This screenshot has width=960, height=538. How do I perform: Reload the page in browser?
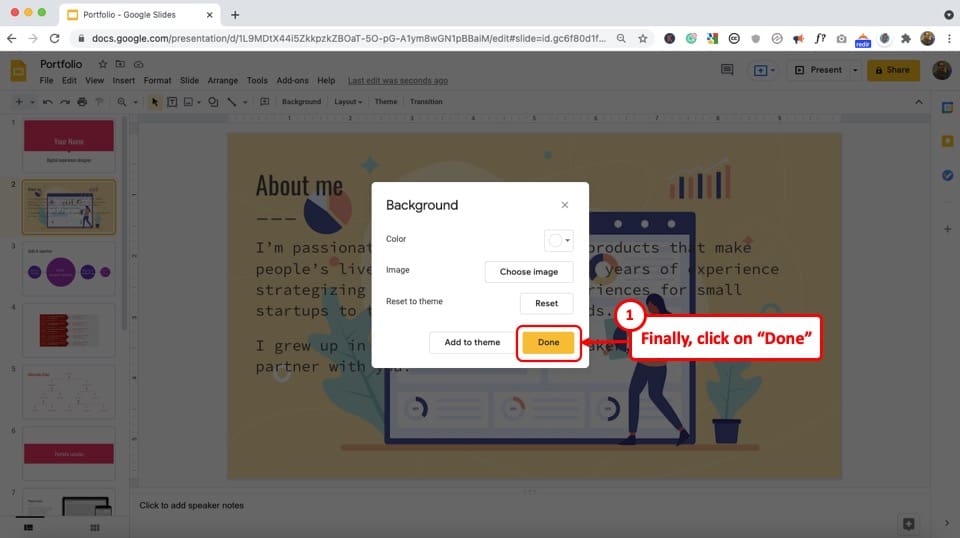(54, 39)
